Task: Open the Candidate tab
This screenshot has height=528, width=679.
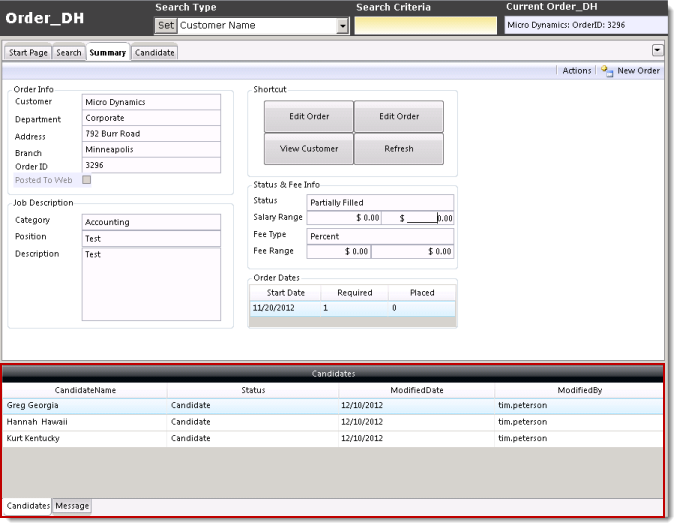Action: tap(155, 53)
